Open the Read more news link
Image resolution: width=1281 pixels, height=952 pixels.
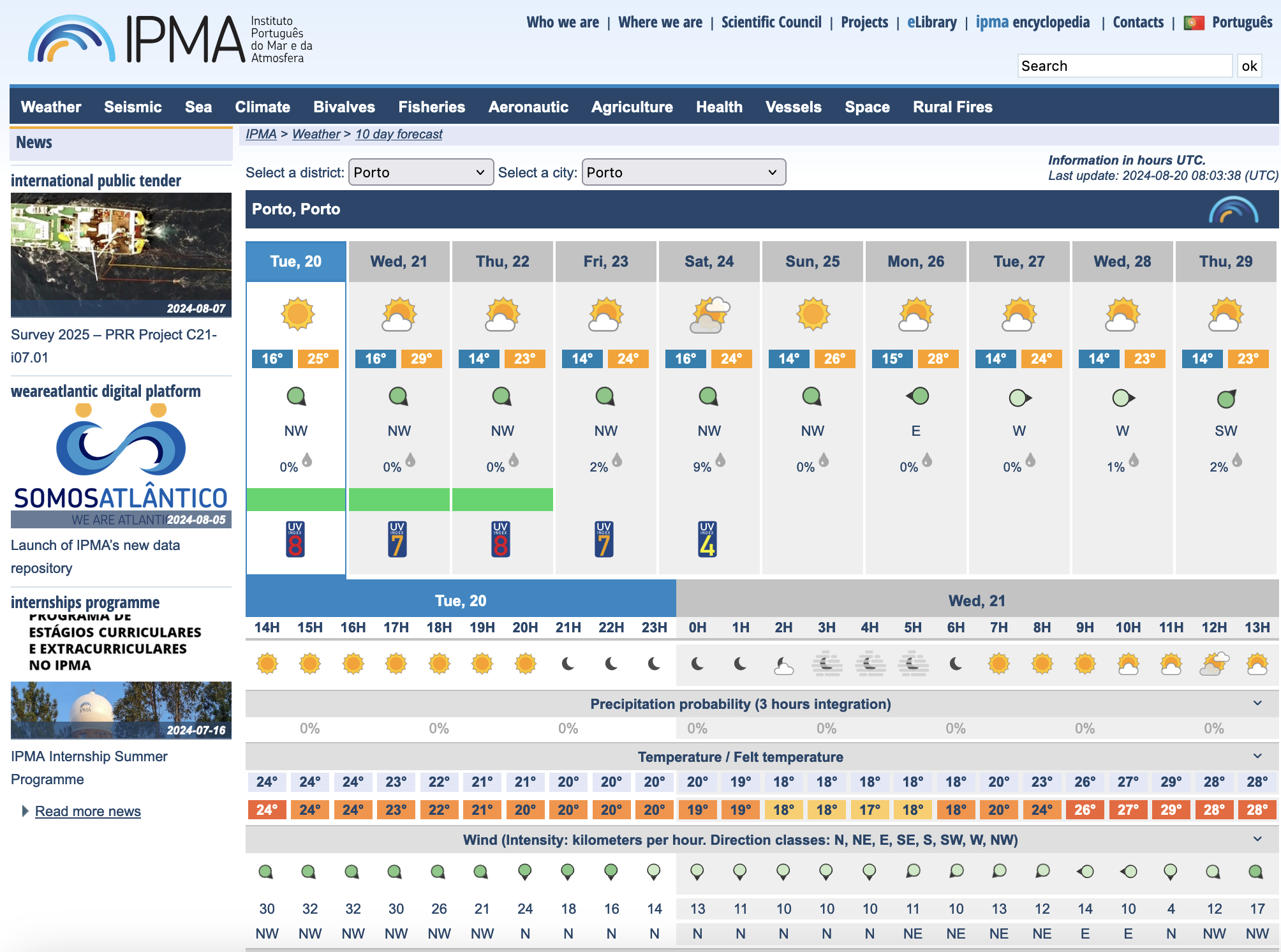pyautogui.click(x=88, y=810)
